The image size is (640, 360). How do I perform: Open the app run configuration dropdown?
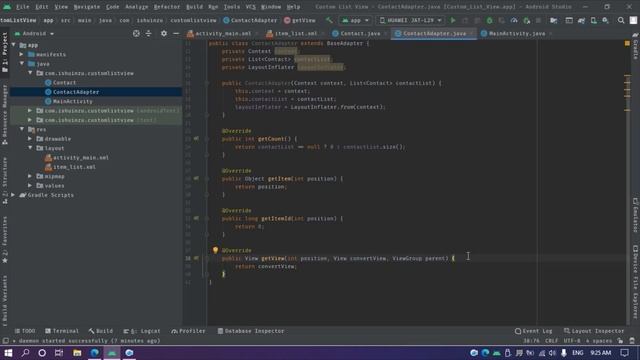pyautogui.click(x=356, y=20)
